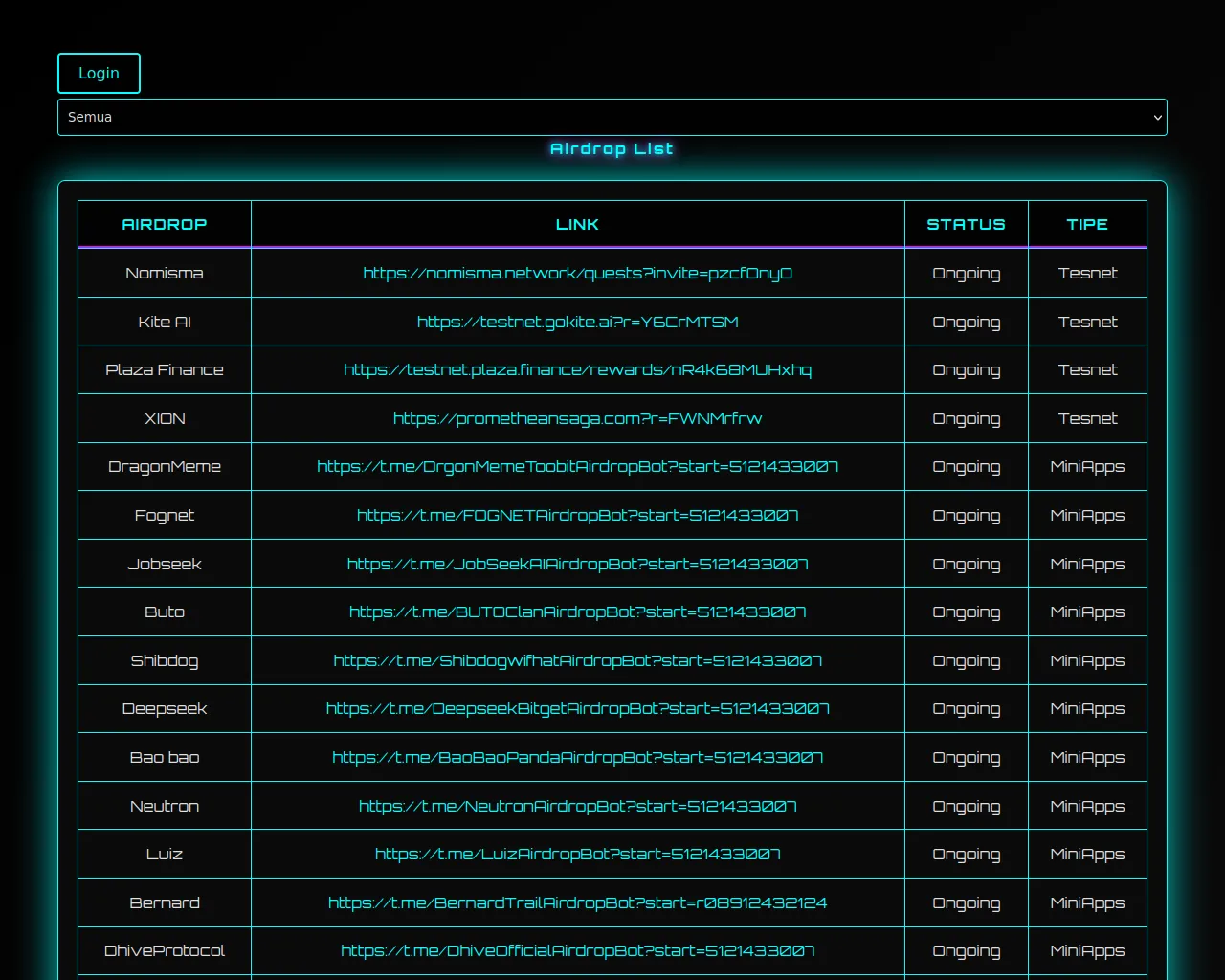
Task: Click the AIRDROP column header
Action: [165, 225]
